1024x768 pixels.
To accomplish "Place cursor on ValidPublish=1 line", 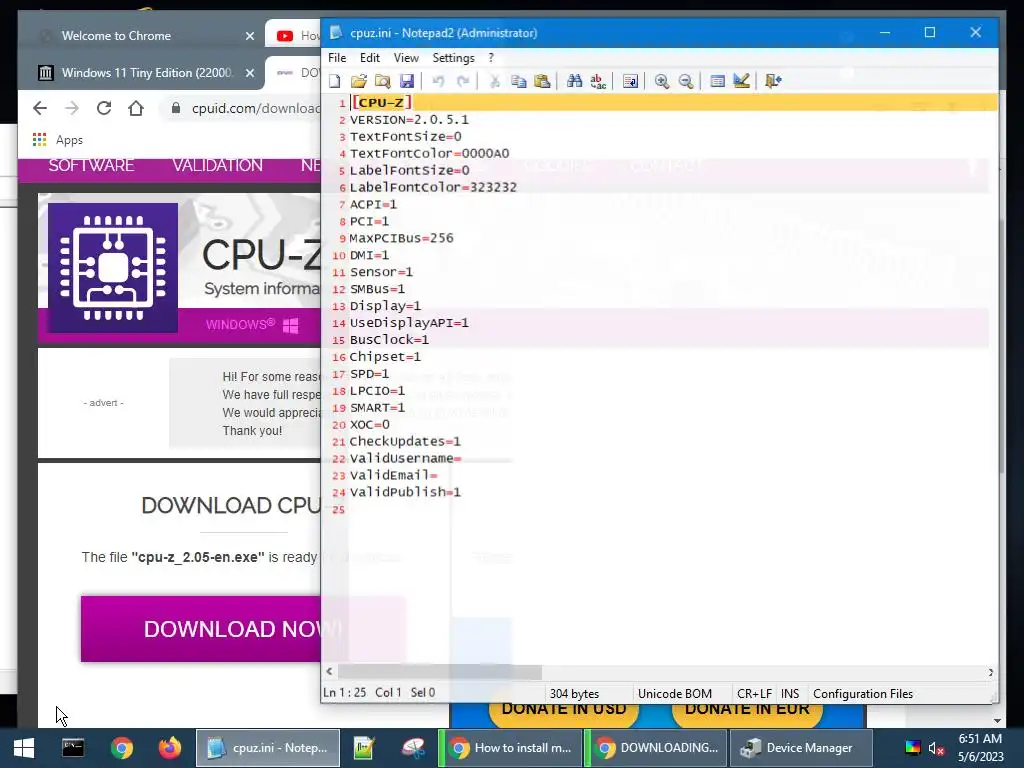I will [x=405, y=492].
